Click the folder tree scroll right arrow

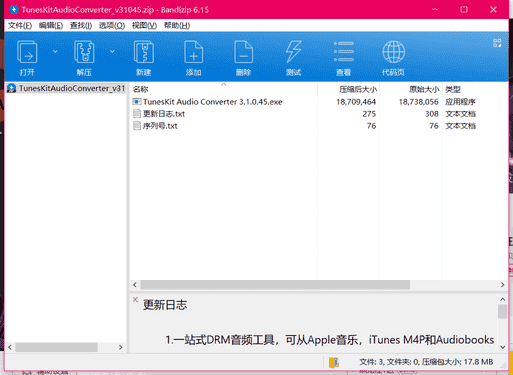tap(121, 347)
